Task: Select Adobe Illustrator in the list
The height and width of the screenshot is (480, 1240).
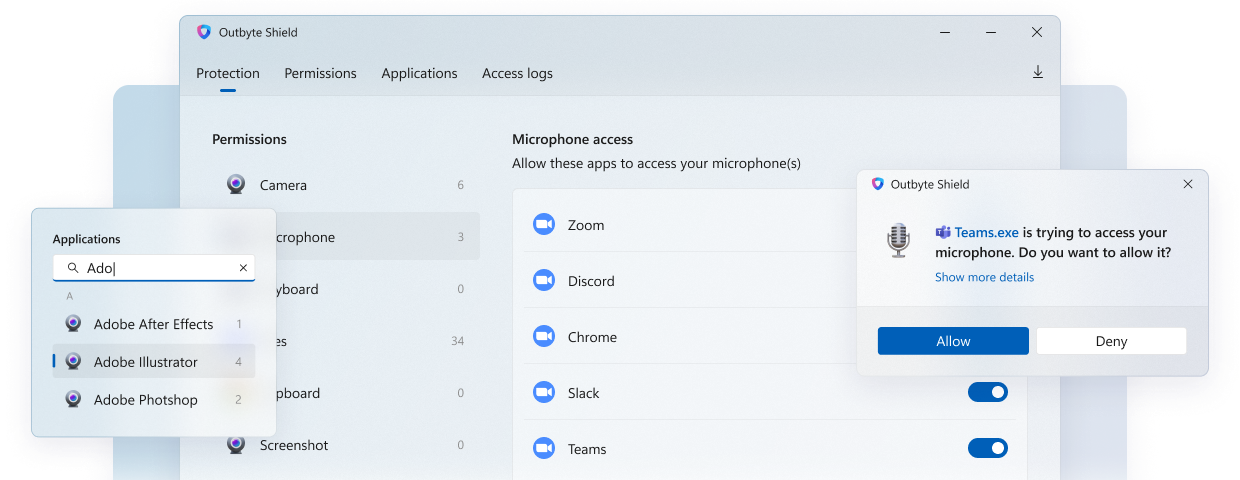Action: pyautogui.click(x=154, y=362)
